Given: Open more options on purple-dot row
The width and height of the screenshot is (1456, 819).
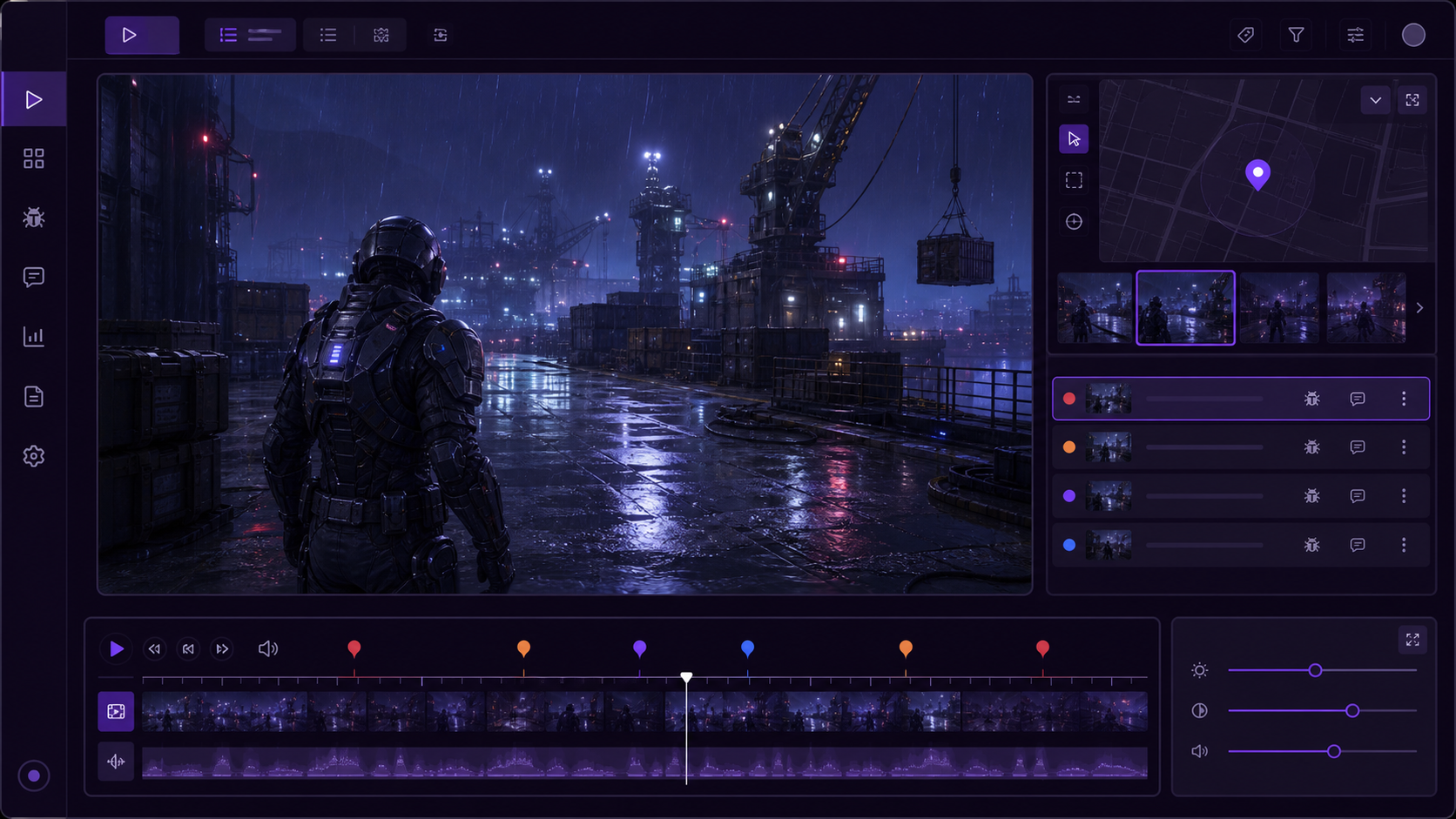Looking at the screenshot, I should coord(1404,496).
